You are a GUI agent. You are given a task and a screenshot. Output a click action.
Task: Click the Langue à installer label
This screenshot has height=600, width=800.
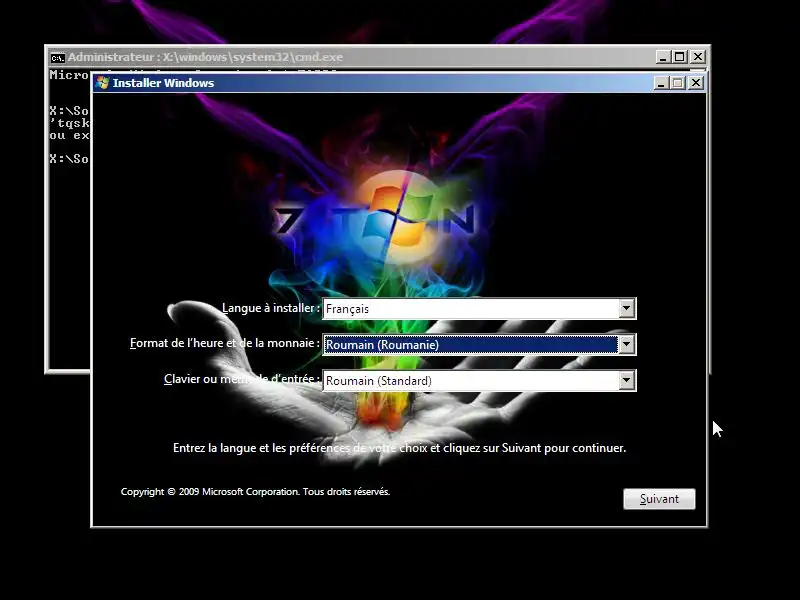pos(271,308)
